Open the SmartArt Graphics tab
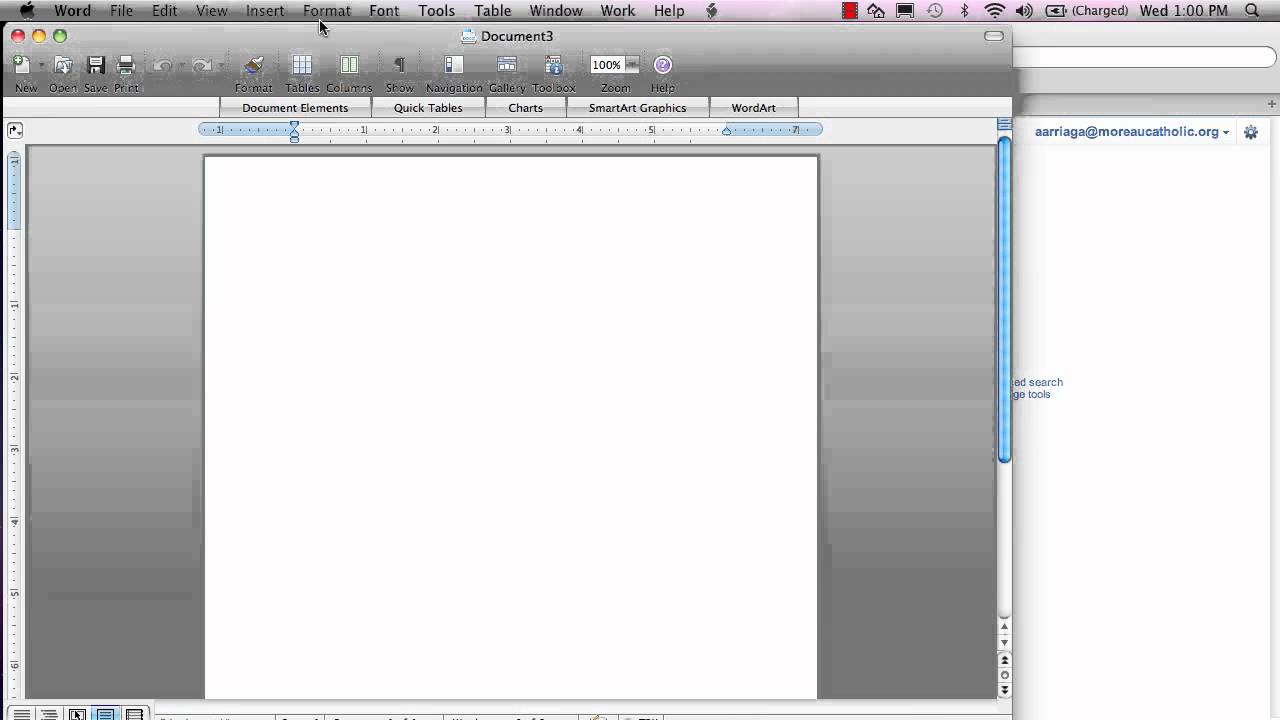 click(637, 108)
